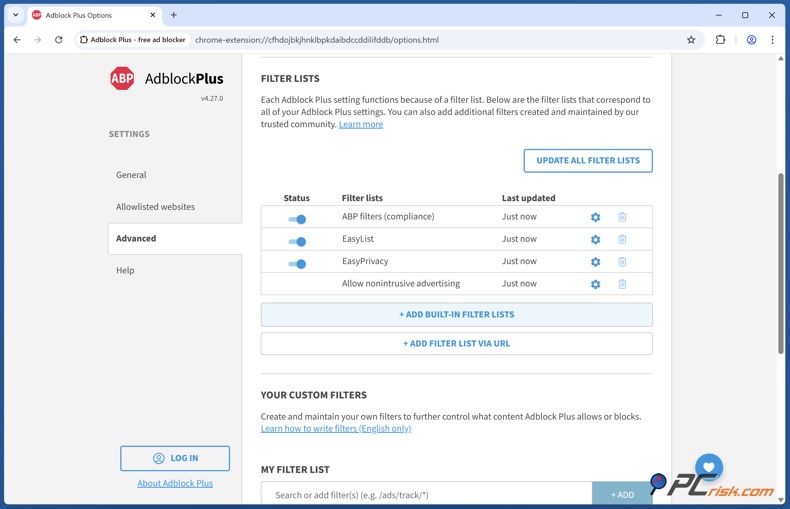Reload the page with refresh icon
The width and height of the screenshot is (790, 509).
click(58, 40)
